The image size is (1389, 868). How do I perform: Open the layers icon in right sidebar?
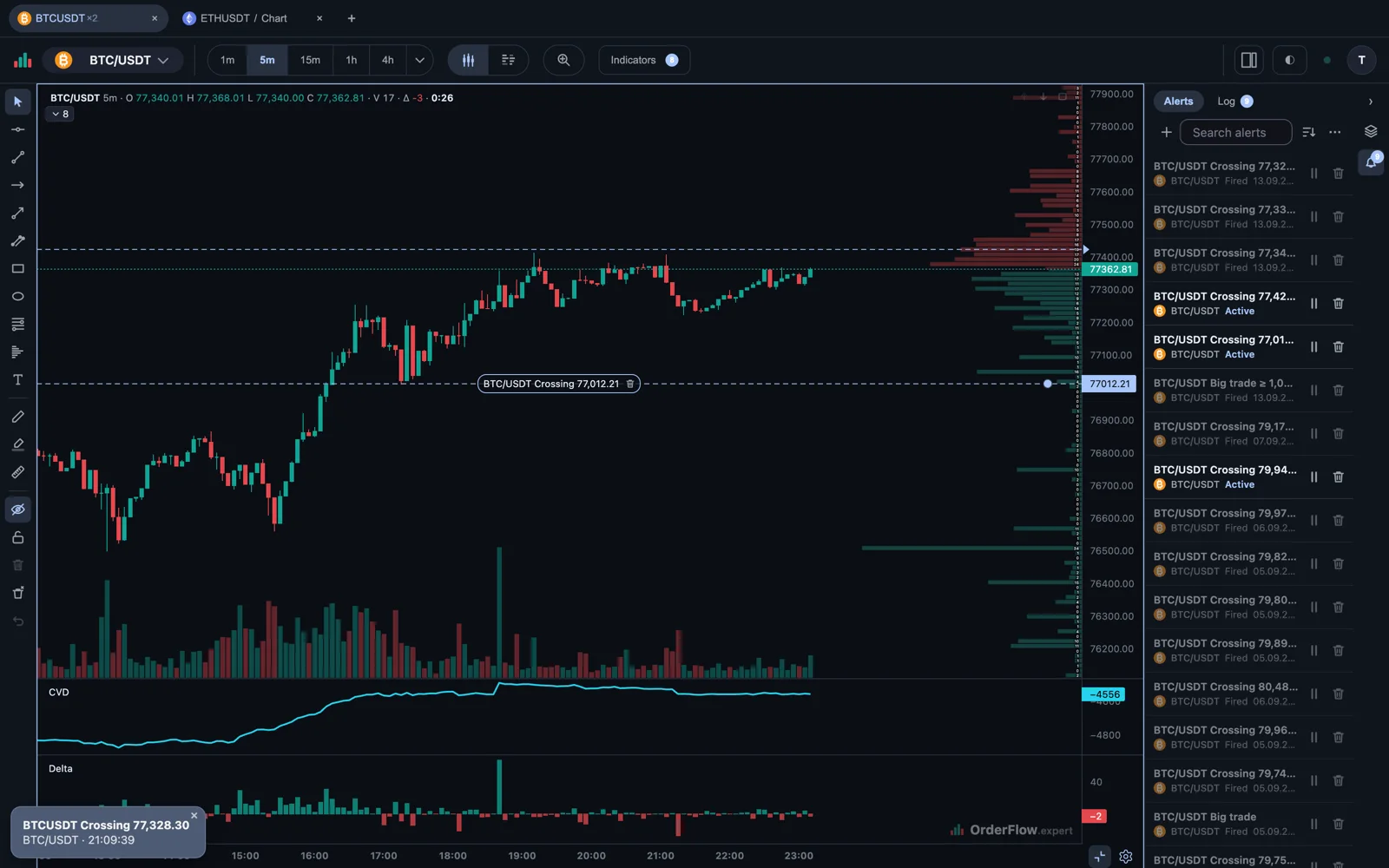click(x=1371, y=131)
